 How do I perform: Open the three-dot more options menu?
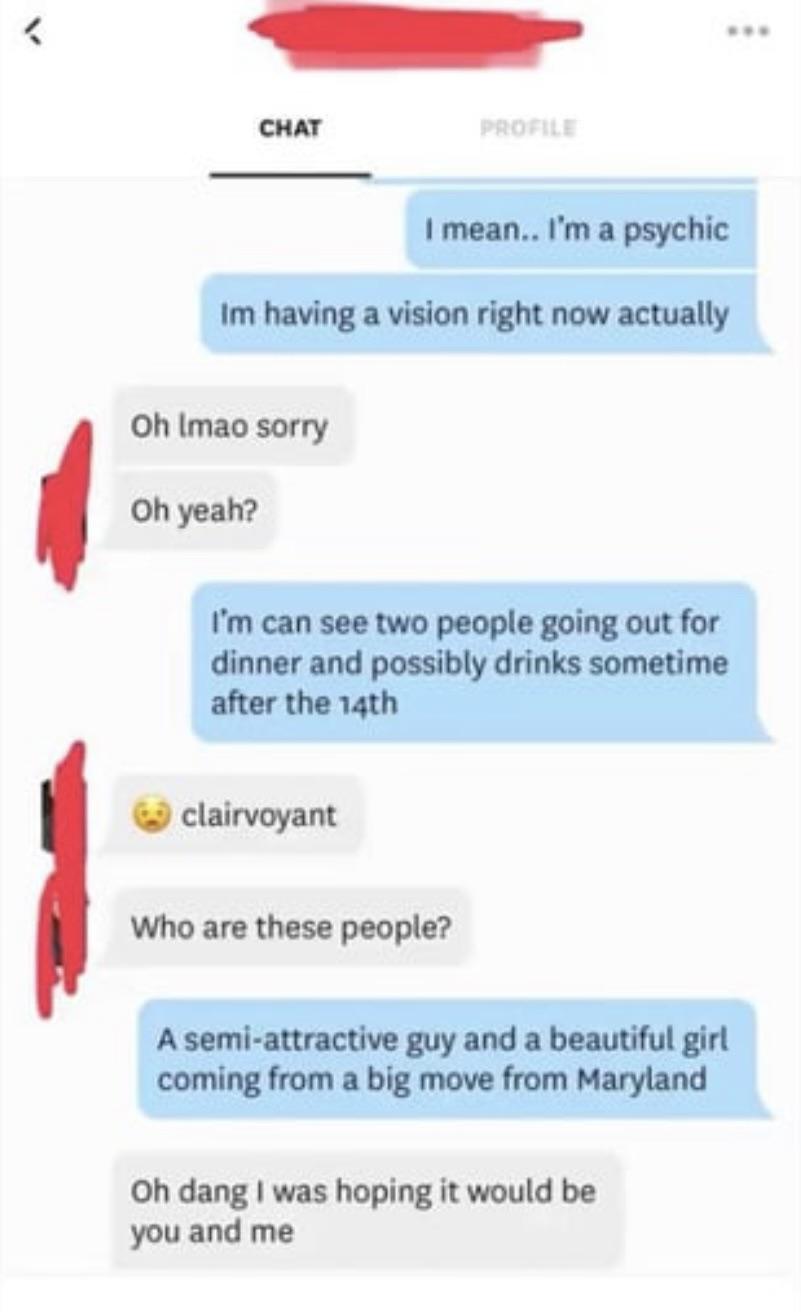750,31
